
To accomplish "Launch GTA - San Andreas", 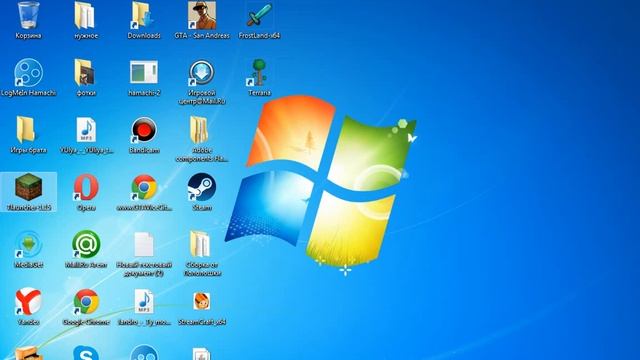I will [x=202, y=16].
